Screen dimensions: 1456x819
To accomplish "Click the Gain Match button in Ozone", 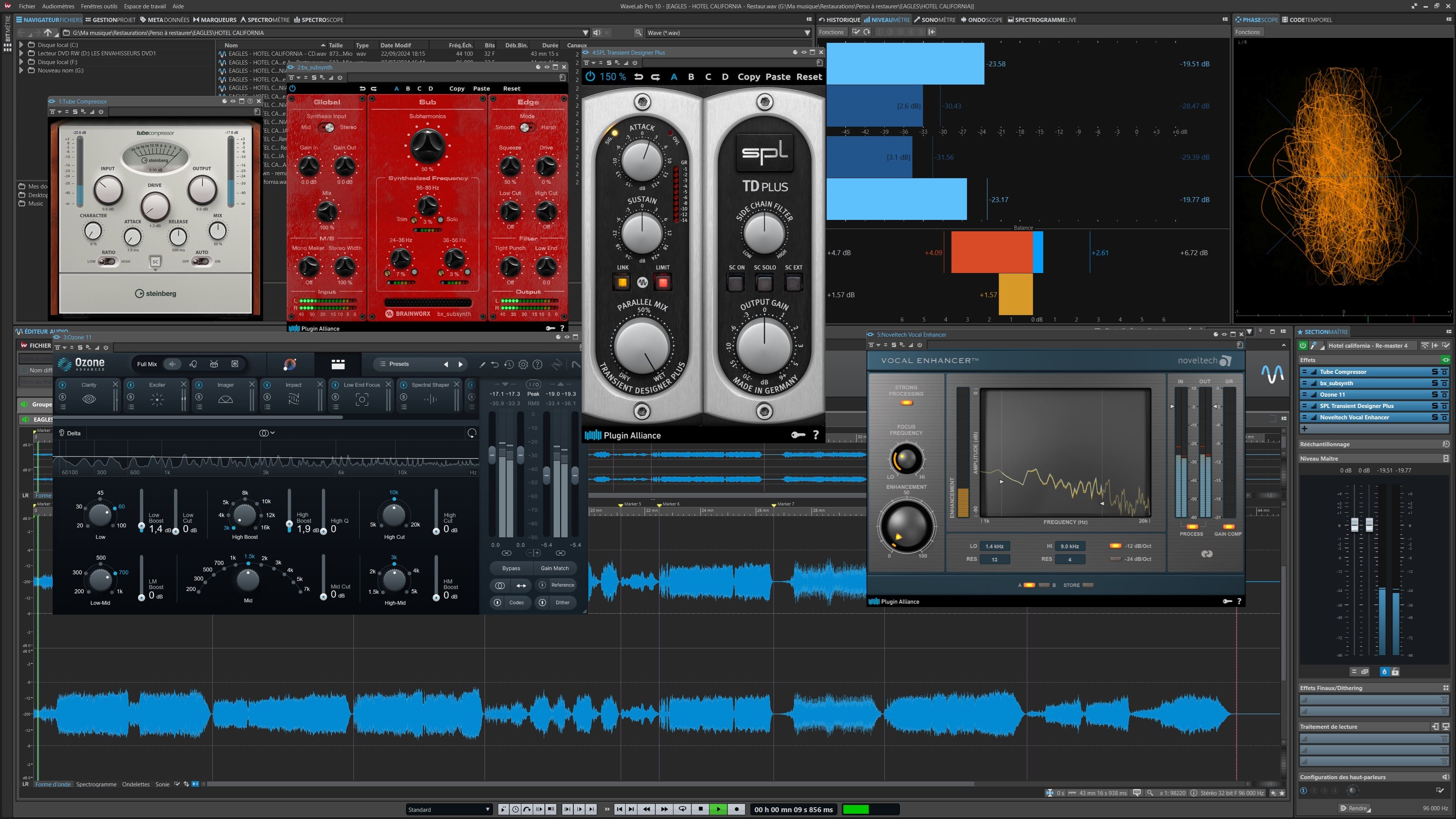I will click(x=554, y=568).
